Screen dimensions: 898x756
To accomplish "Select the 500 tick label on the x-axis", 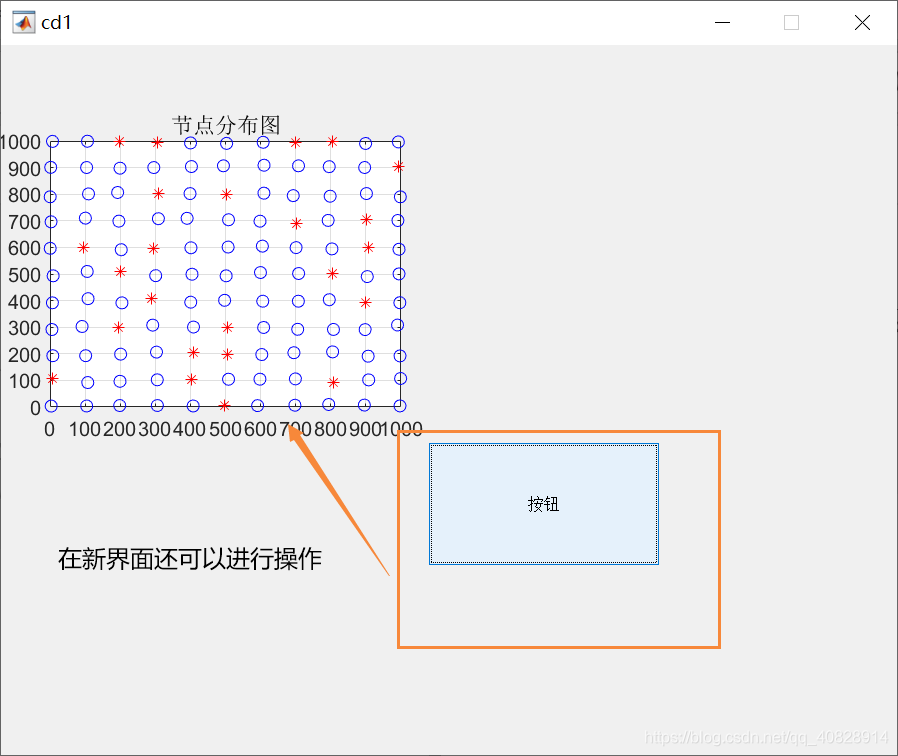I will click(x=224, y=430).
